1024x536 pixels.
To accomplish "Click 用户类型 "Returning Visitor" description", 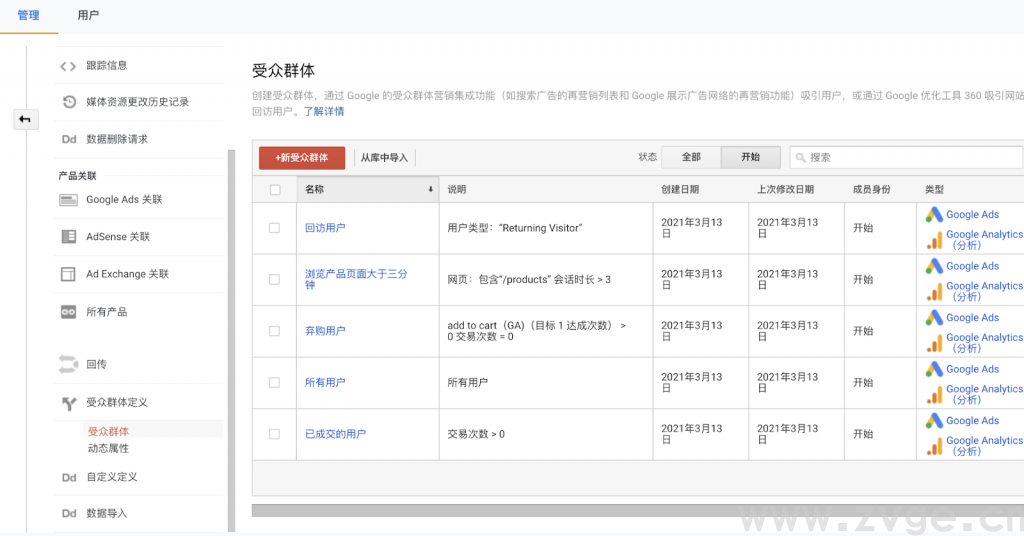I will 515,228.
